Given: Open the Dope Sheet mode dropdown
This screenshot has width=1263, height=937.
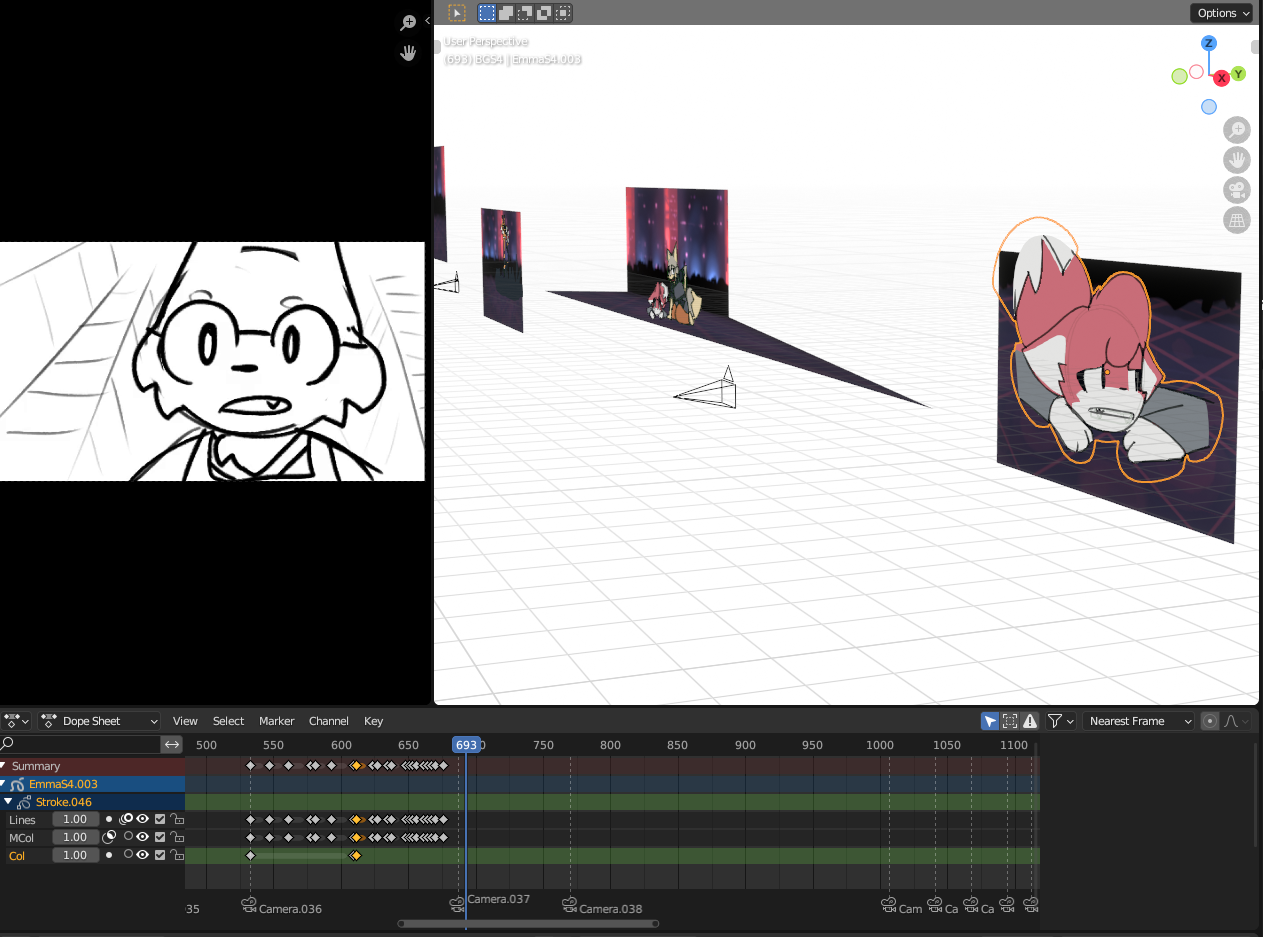Looking at the screenshot, I should (x=99, y=721).
